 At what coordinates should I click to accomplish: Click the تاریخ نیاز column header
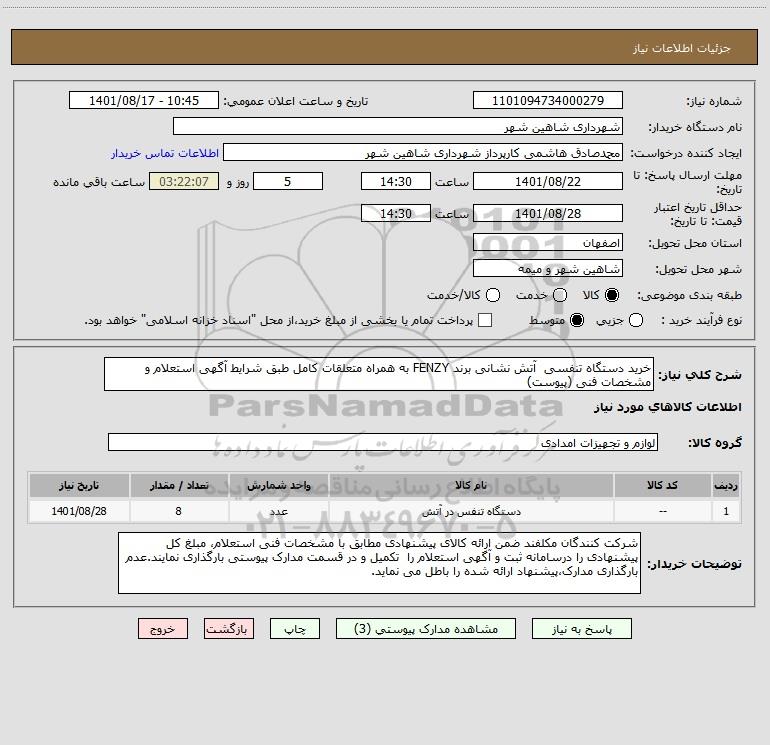pyautogui.click(x=79, y=485)
